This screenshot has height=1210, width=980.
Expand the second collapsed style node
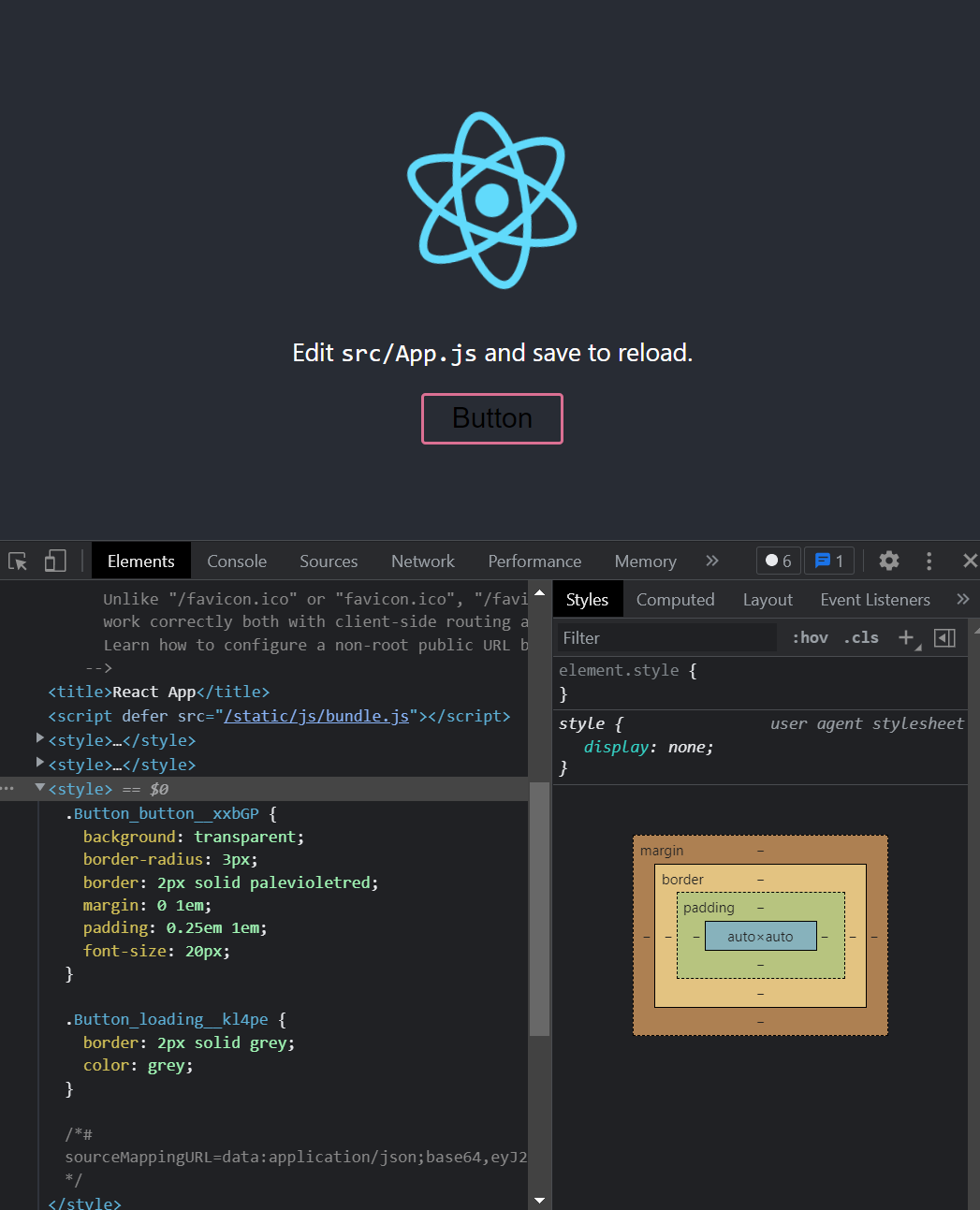click(40, 764)
